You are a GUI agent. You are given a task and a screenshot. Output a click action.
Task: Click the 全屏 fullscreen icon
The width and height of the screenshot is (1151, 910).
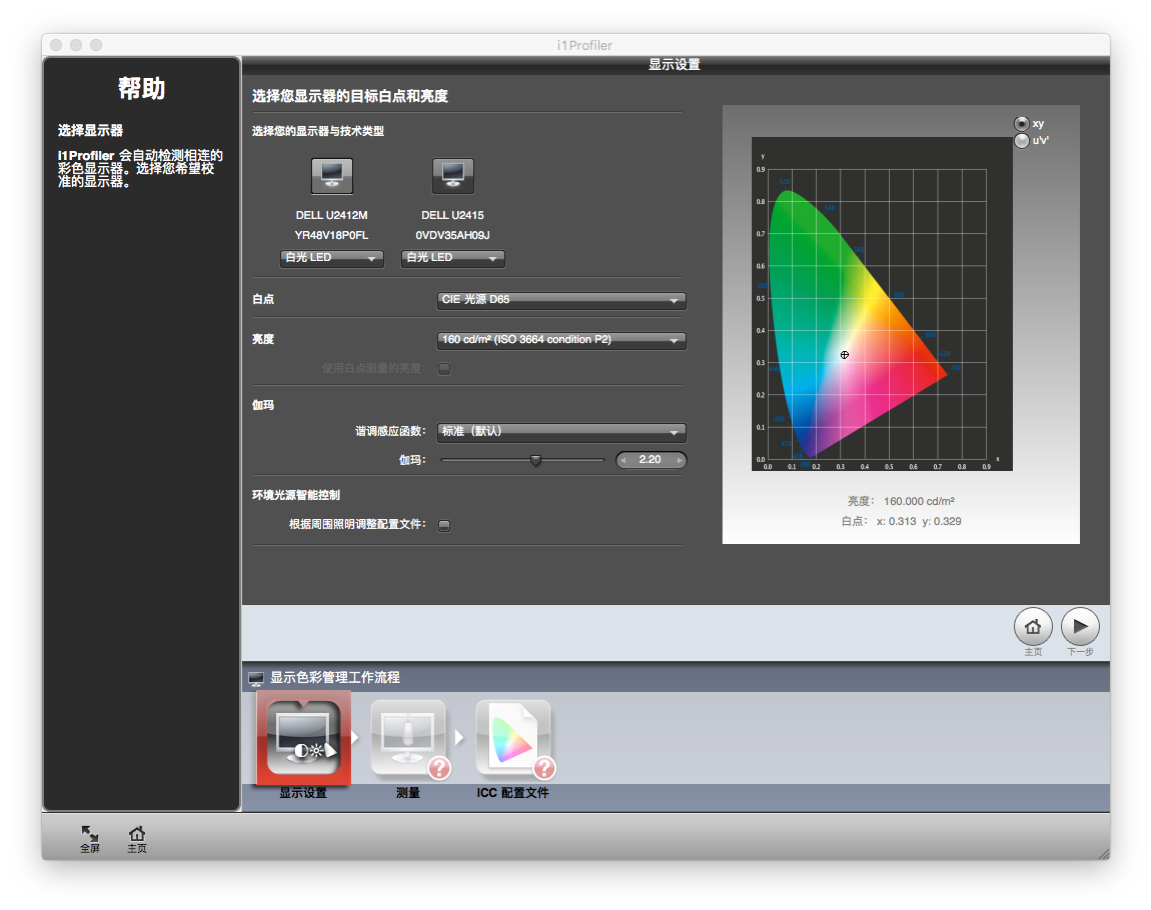point(89,838)
